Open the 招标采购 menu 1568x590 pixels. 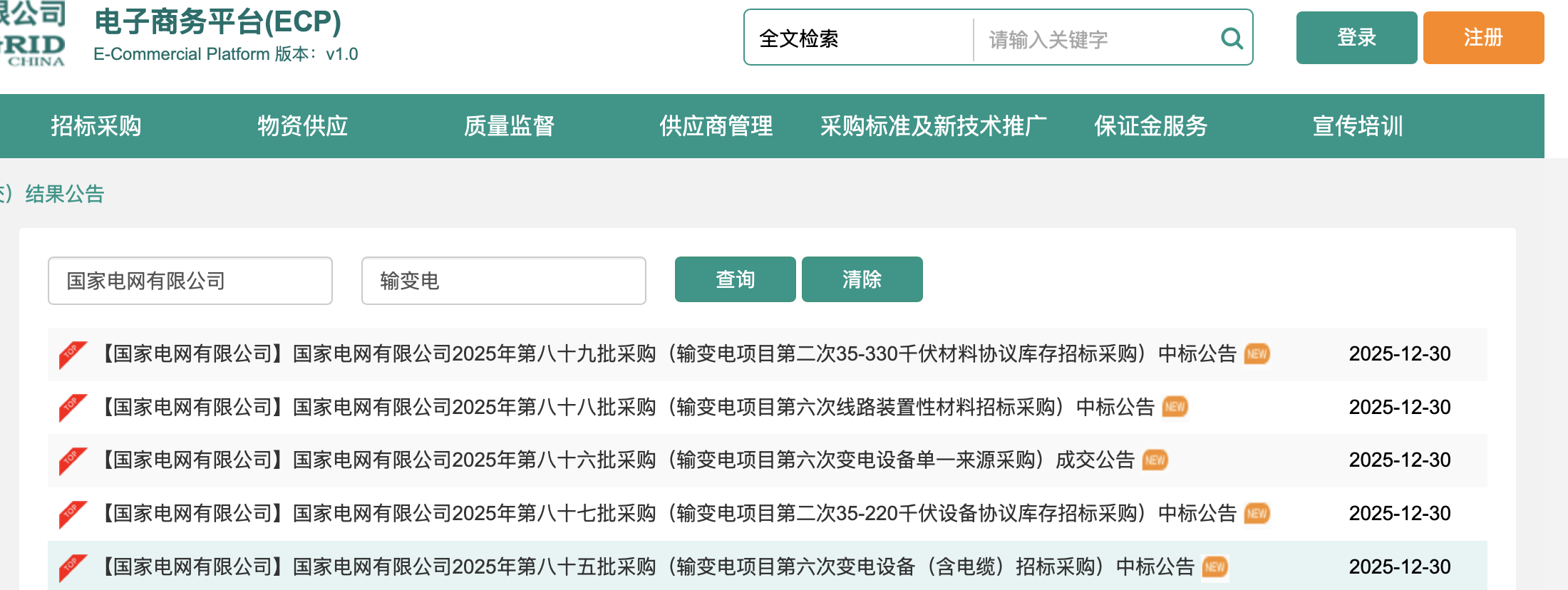[96, 126]
